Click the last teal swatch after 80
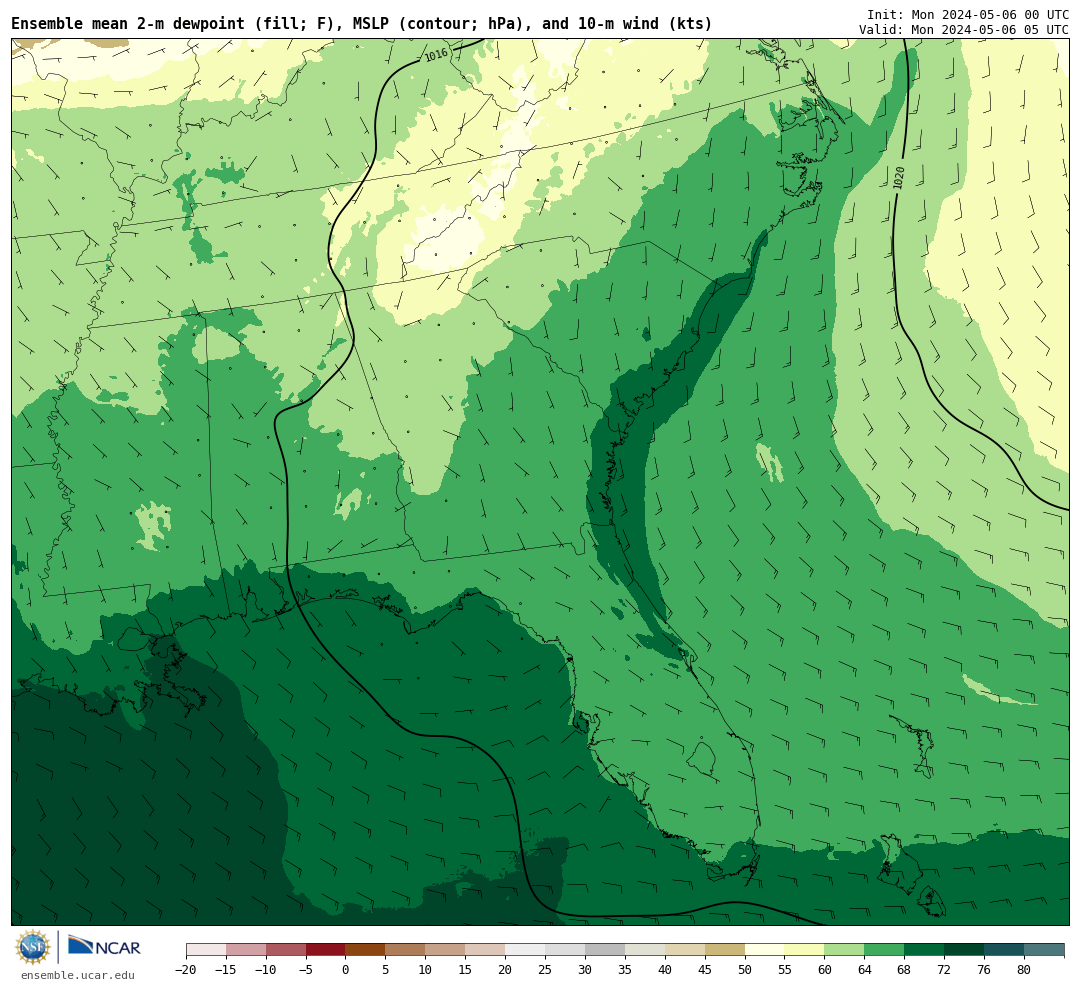The height and width of the screenshot is (988, 1080). click(1045, 950)
